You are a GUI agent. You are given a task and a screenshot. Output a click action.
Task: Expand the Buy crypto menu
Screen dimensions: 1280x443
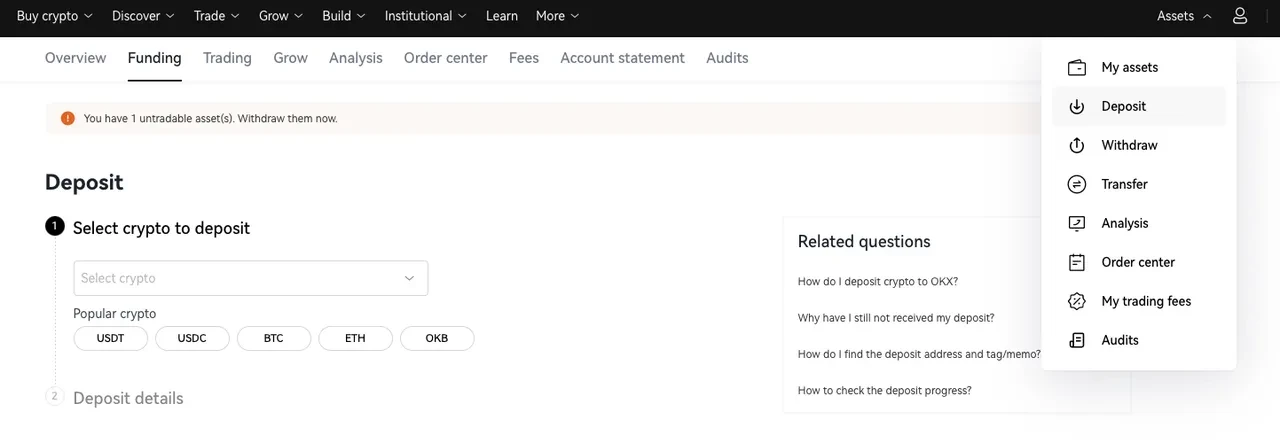(55, 16)
